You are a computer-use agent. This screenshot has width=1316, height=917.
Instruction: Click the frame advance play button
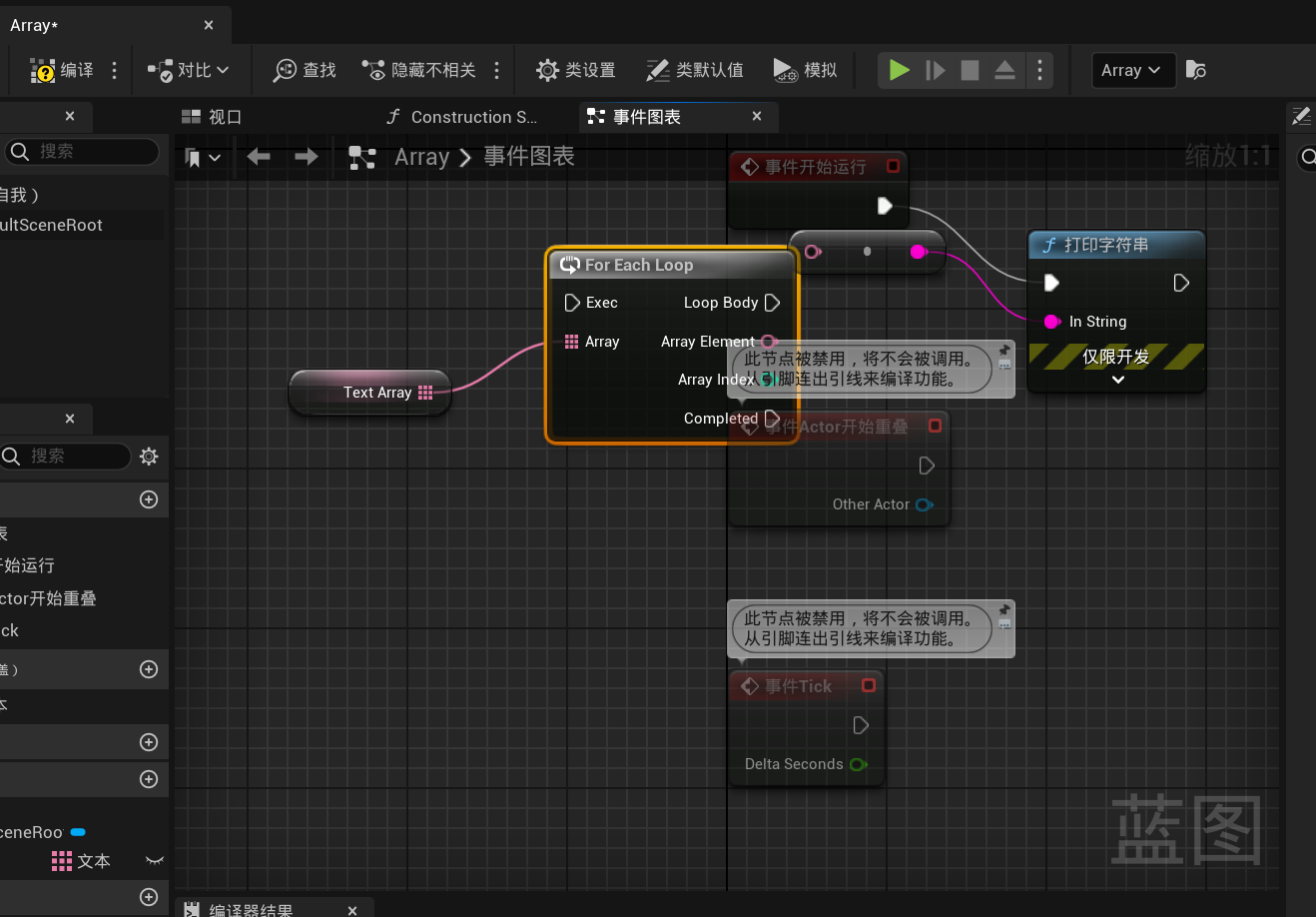[935, 70]
